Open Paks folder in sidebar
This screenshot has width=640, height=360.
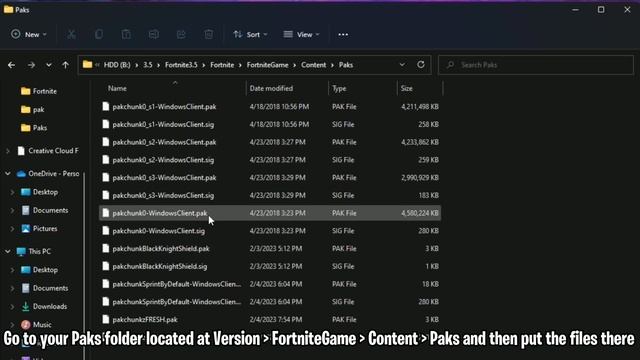click(34, 128)
